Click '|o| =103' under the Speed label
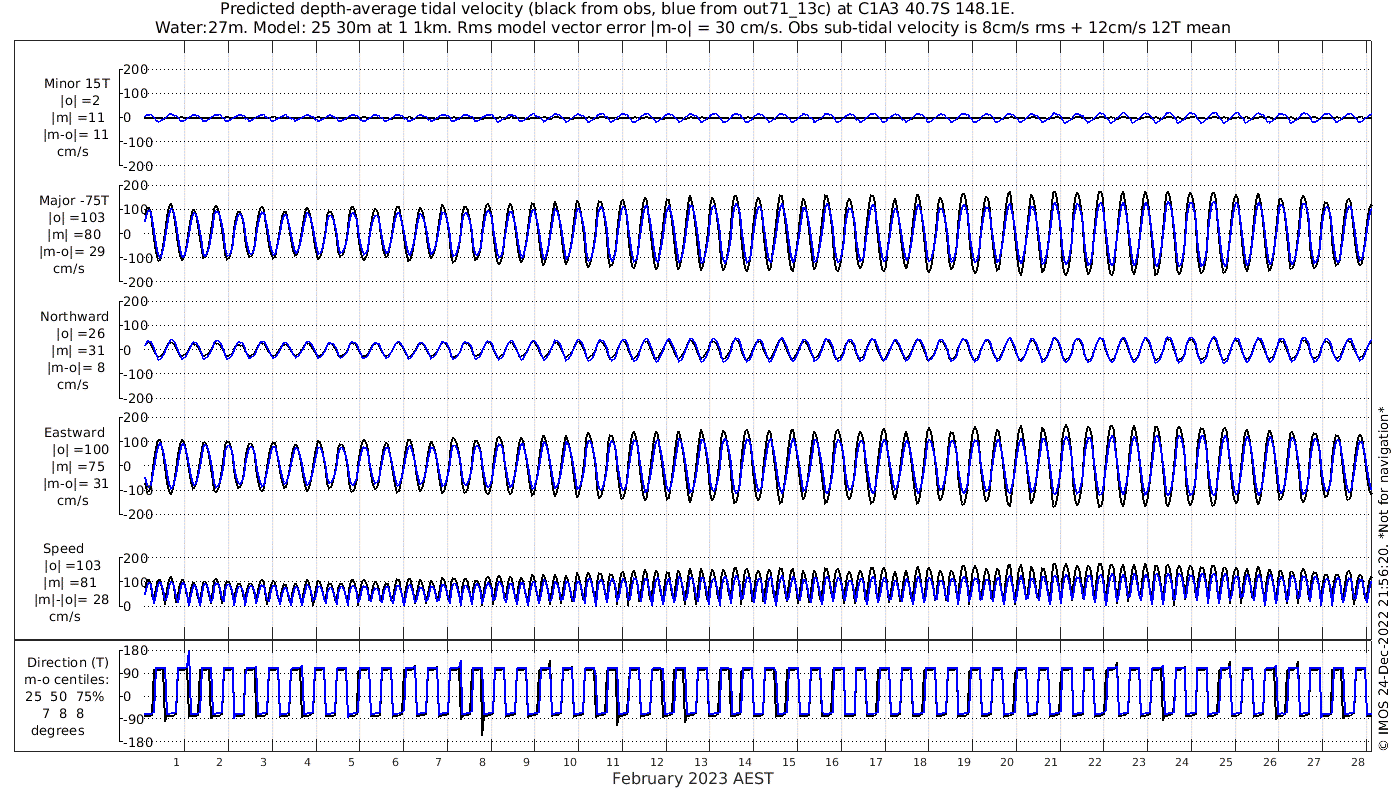The image size is (1400, 800). tap(71, 566)
